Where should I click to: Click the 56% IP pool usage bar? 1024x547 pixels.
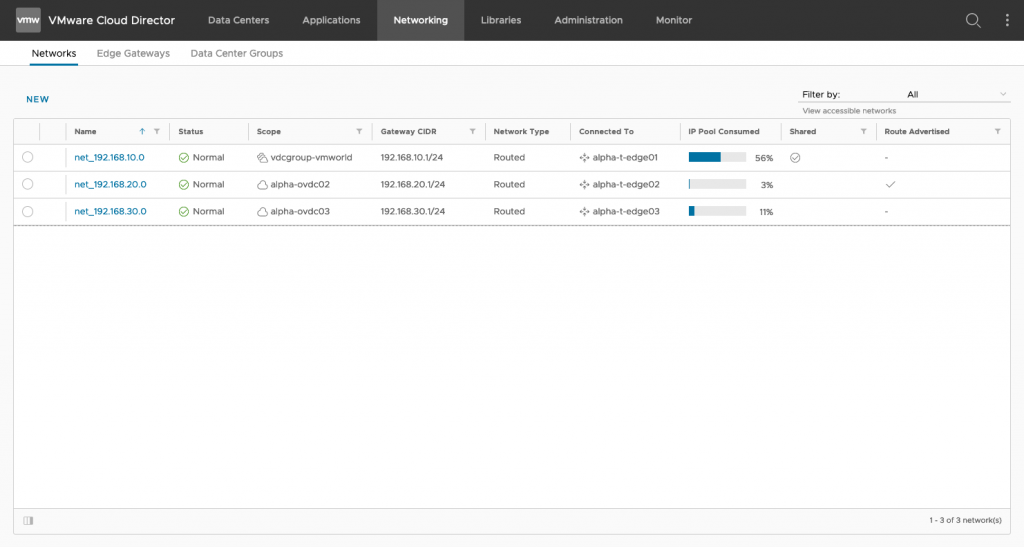(717, 157)
